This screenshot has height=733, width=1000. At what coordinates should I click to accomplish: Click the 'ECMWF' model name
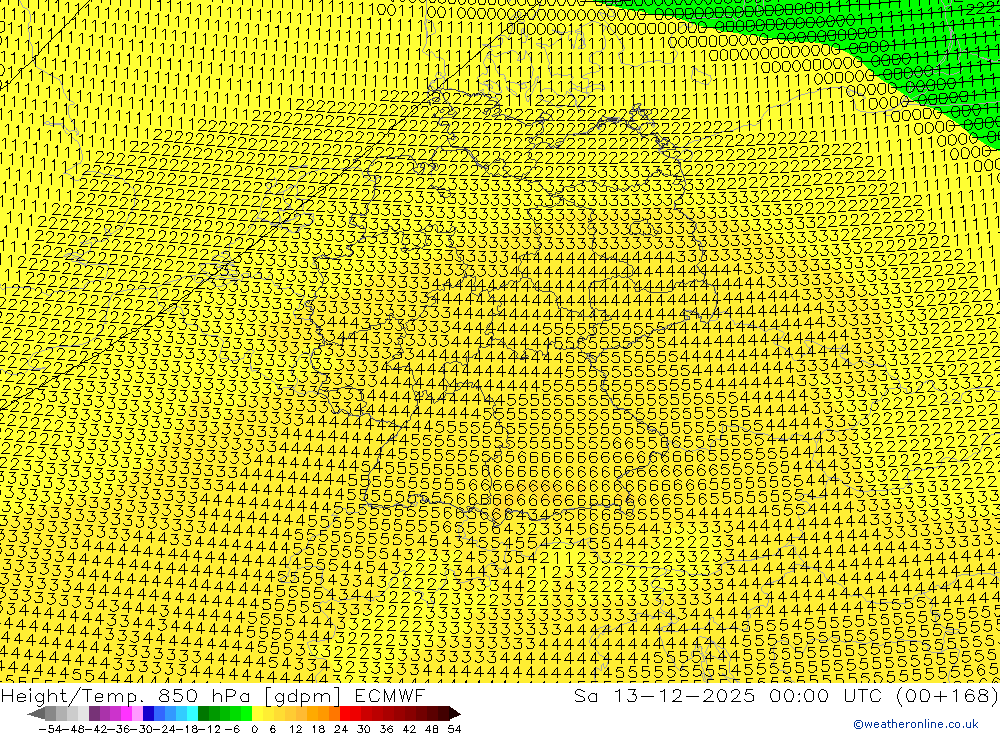(389, 696)
